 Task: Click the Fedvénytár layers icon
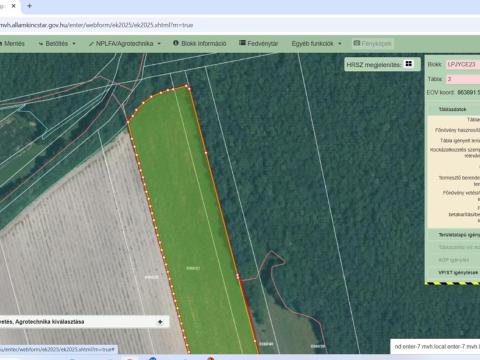pyautogui.click(x=242, y=43)
